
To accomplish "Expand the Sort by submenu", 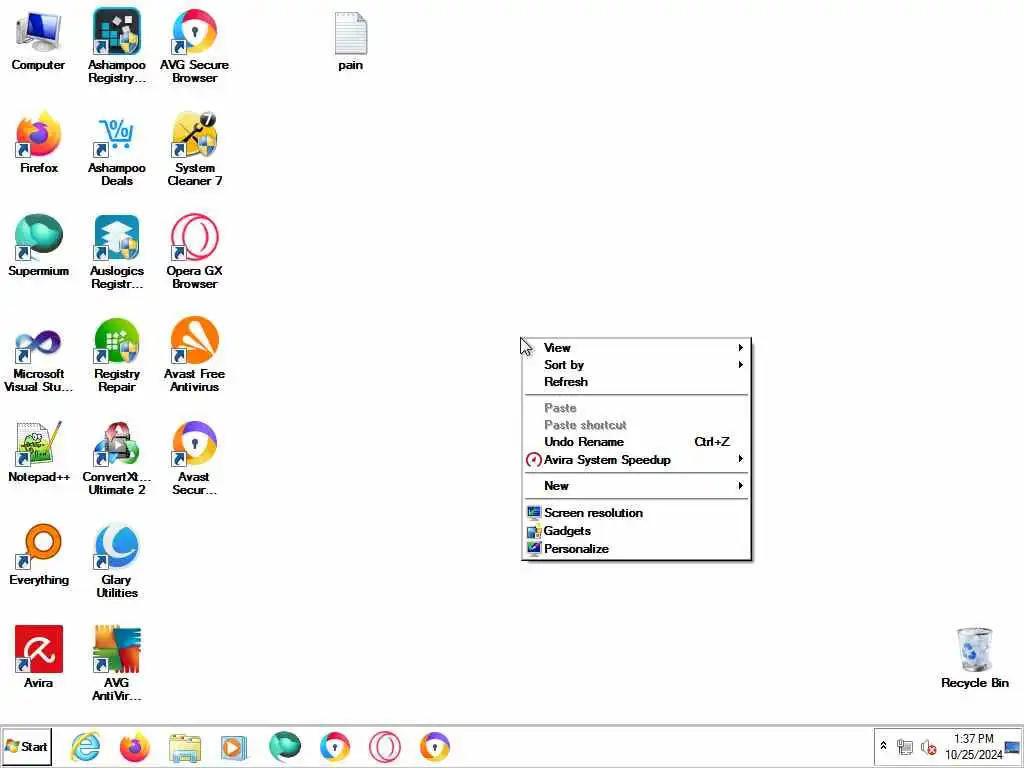I will coord(637,364).
